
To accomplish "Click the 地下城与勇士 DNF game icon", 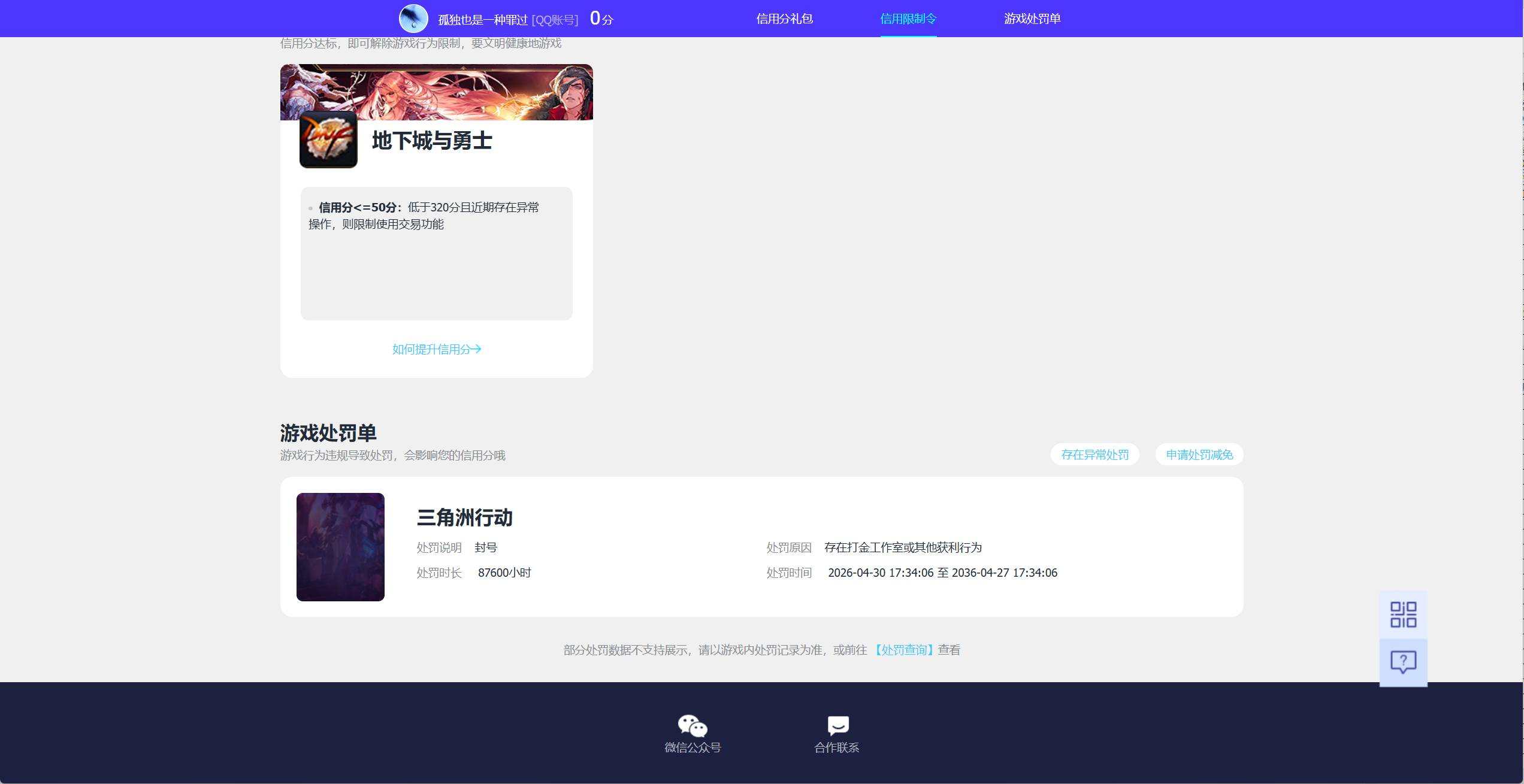I will (x=328, y=140).
